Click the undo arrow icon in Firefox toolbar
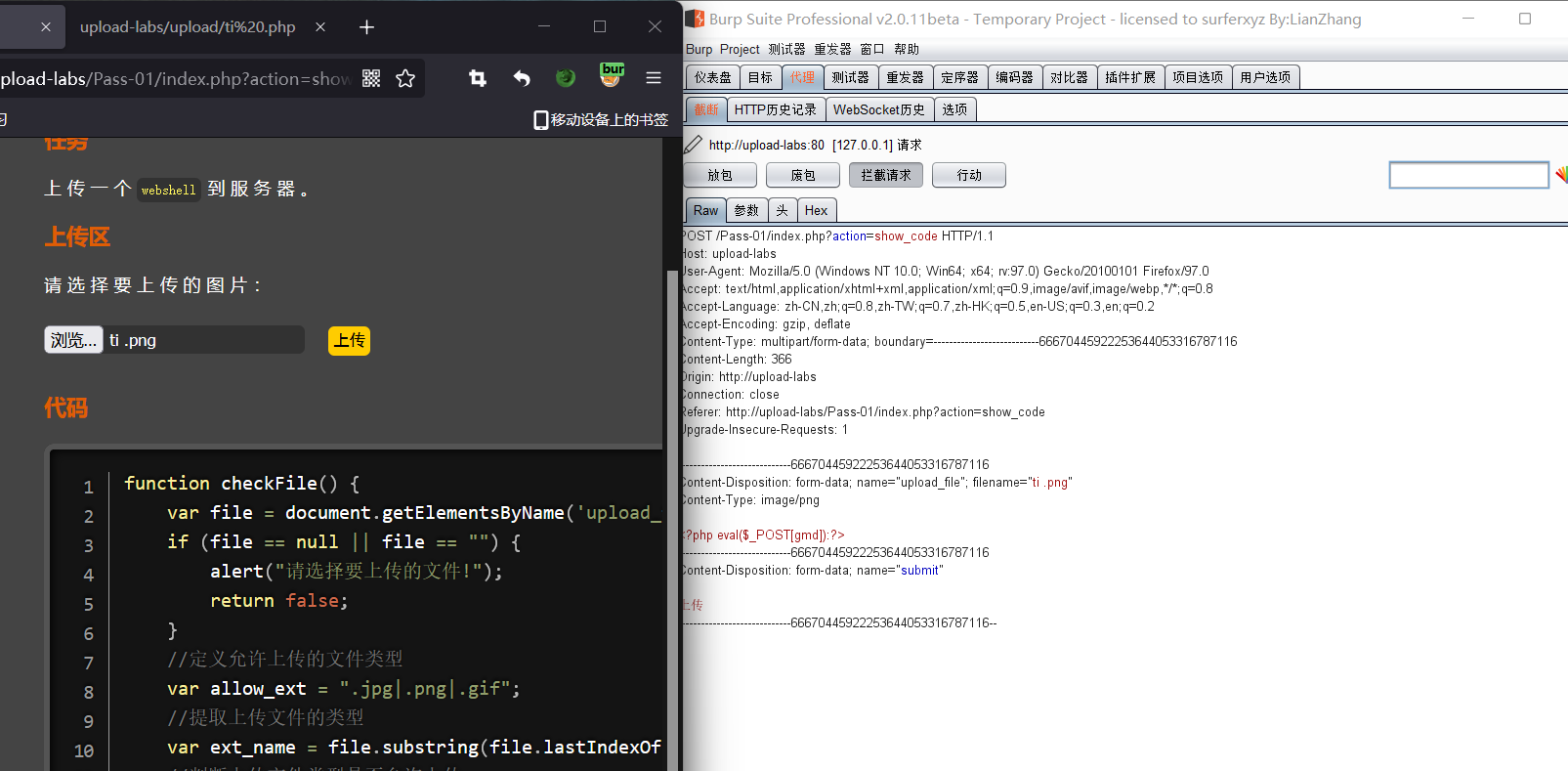This screenshot has height=771, width=1568. click(522, 78)
